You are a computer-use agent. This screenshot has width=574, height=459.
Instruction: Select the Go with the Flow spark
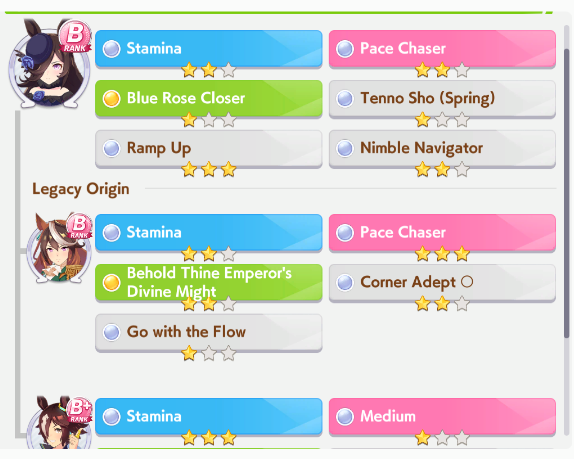coord(209,332)
